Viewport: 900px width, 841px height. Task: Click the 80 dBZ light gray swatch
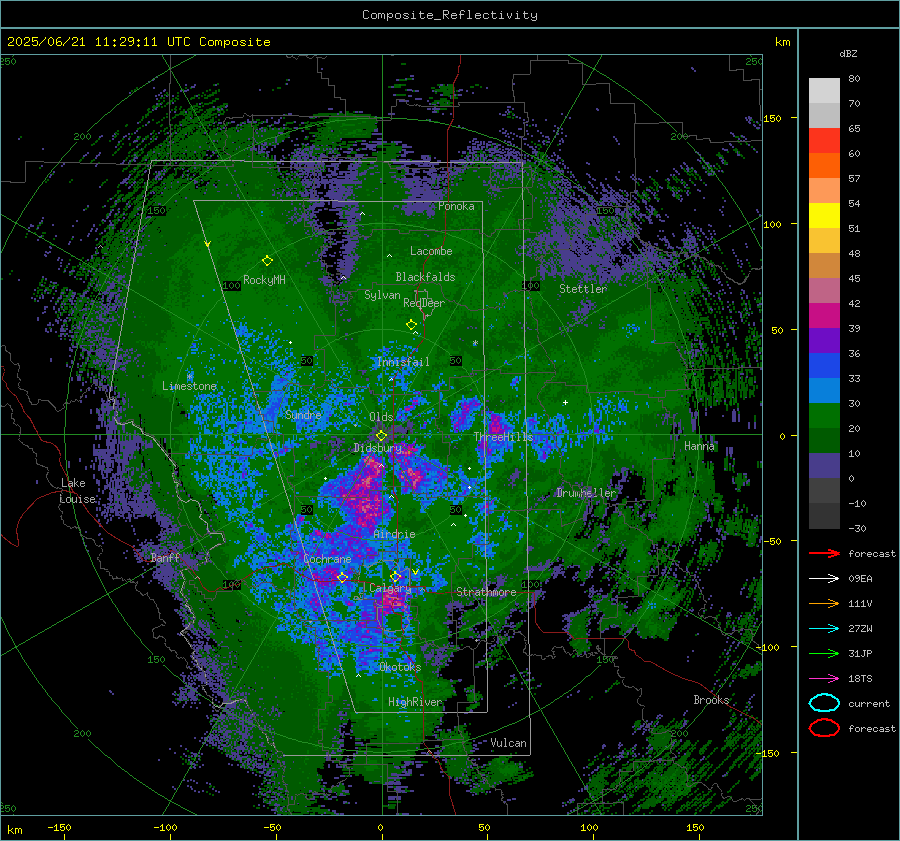click(824, 90)
